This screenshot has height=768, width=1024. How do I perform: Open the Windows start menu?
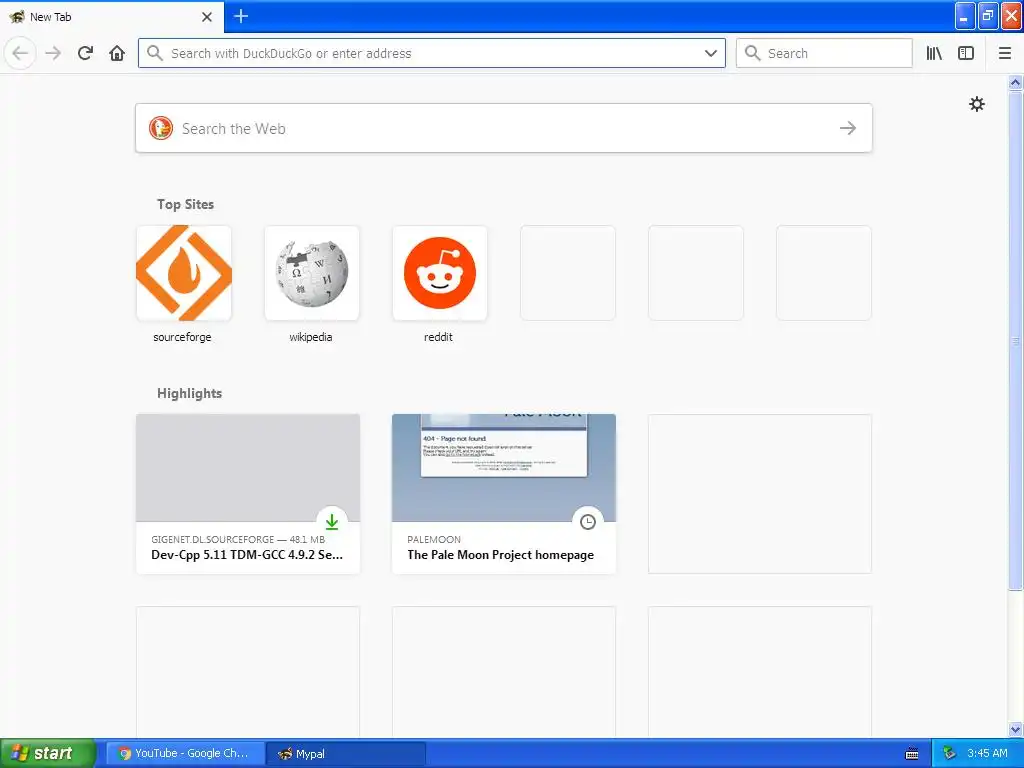(48, 753)
